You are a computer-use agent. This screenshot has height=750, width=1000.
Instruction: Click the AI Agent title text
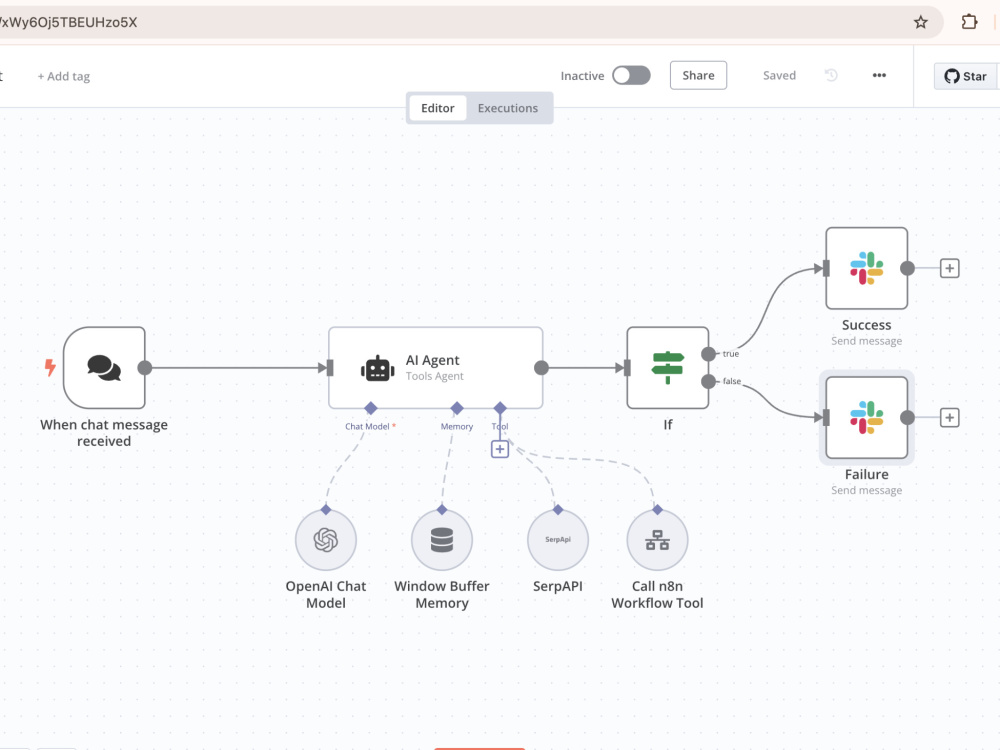point(432,360)
